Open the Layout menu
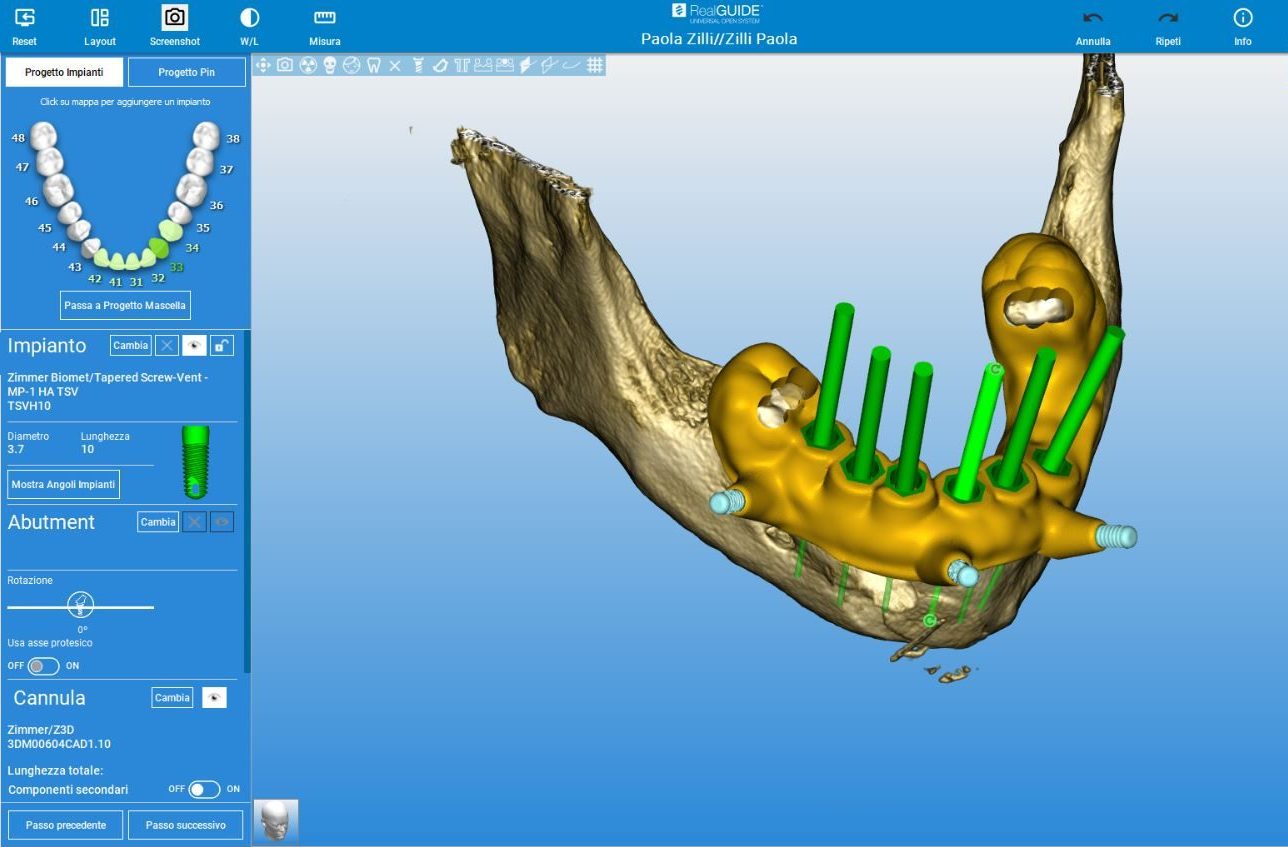1288x847 pixels. point(100,18)
